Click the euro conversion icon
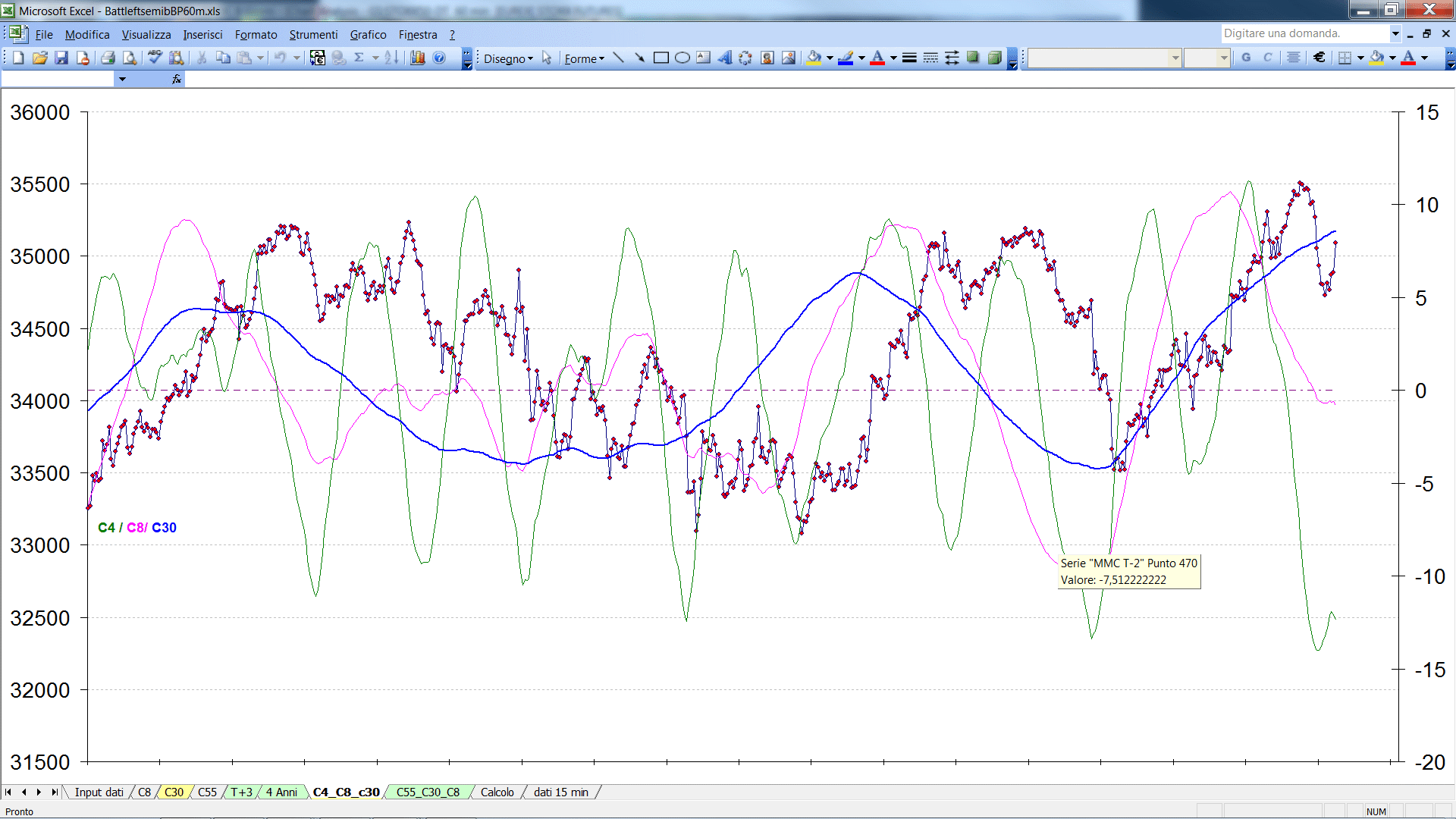1456x819 pixels. coord(318,58)
